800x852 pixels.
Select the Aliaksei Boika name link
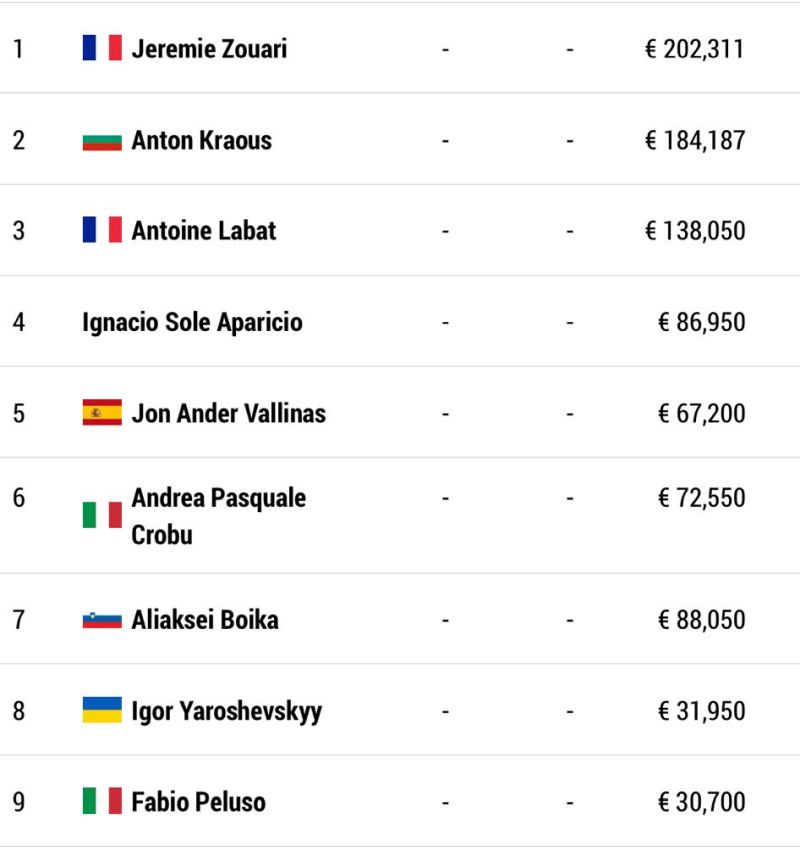tap(205, 619)
